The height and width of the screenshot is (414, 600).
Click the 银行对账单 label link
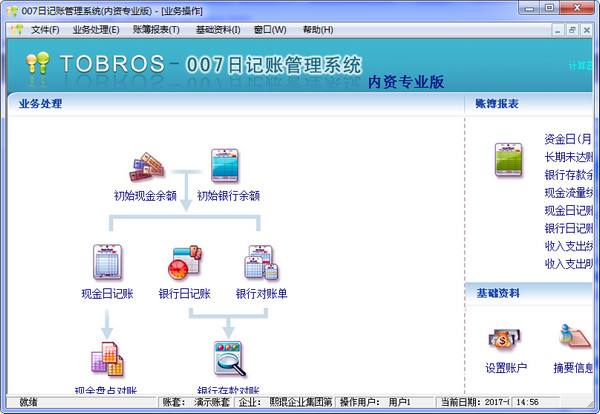(262, 293)
